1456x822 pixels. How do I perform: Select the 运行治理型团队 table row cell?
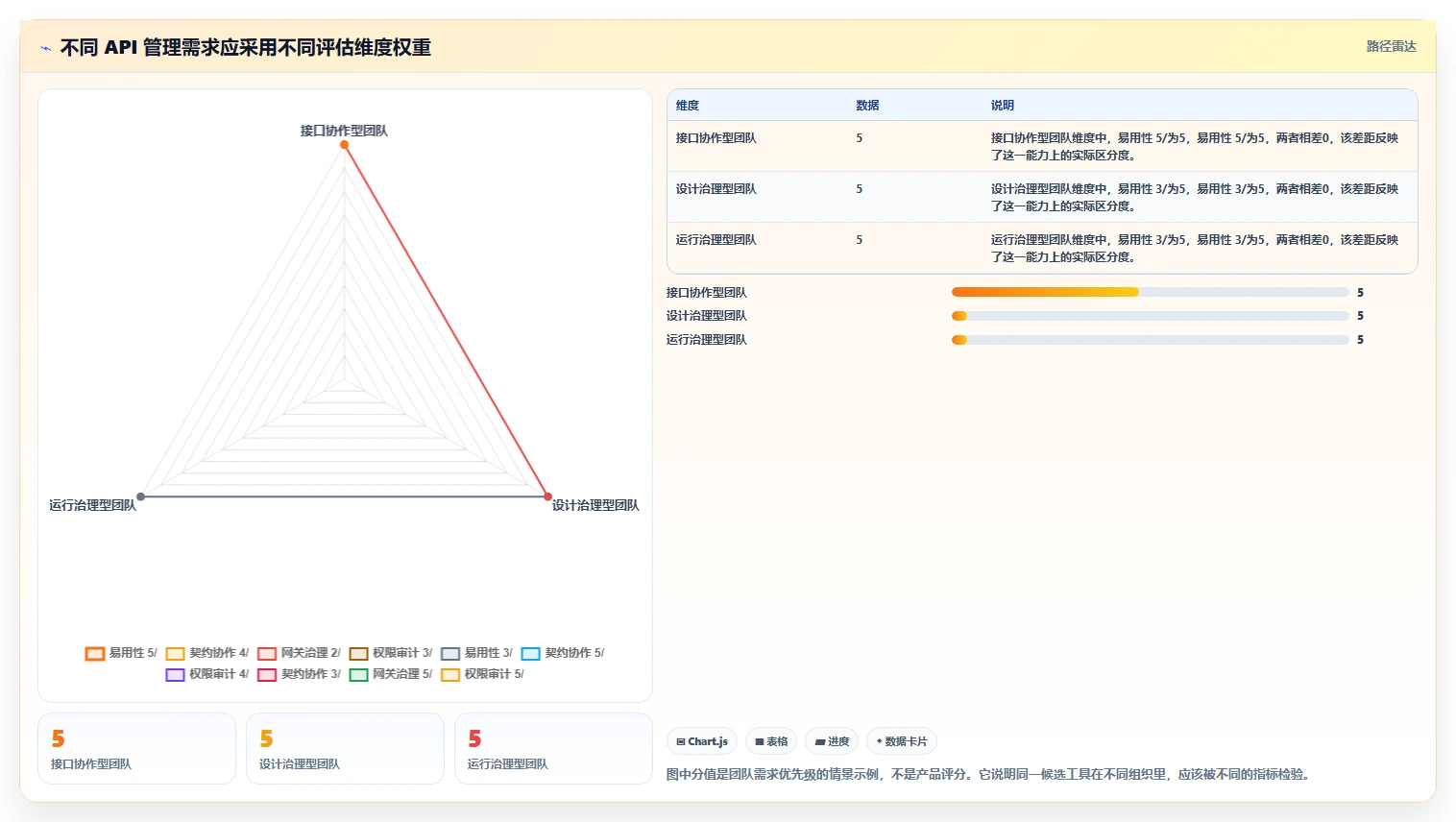pos(716,240)
